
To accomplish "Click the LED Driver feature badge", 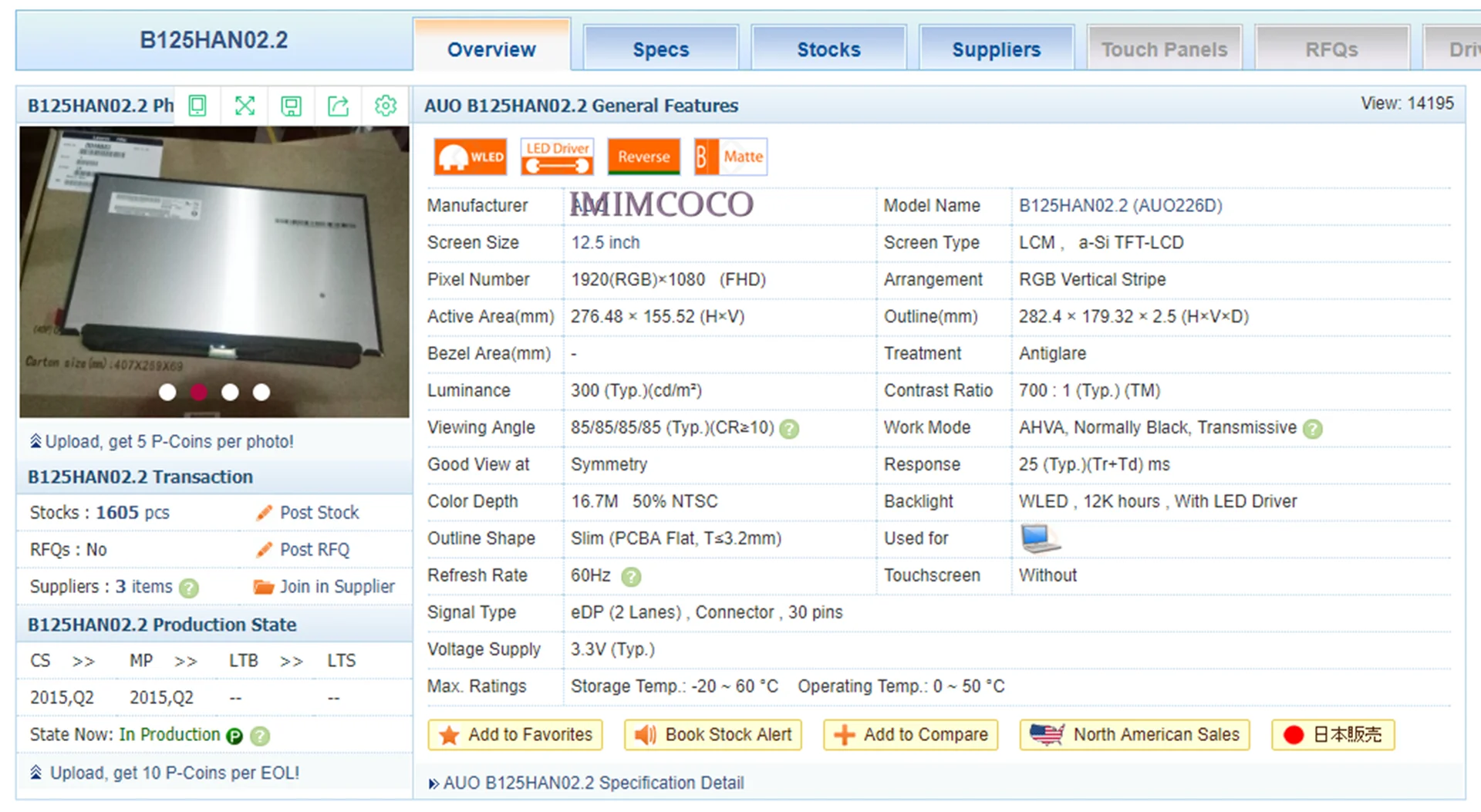I will coord(557,157).
